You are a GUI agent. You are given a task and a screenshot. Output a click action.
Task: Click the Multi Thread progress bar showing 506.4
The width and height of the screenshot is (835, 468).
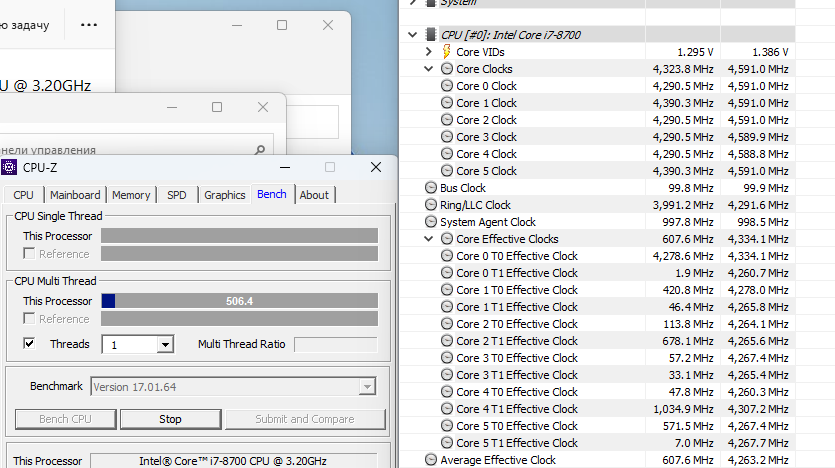click(x=240, y=301)
